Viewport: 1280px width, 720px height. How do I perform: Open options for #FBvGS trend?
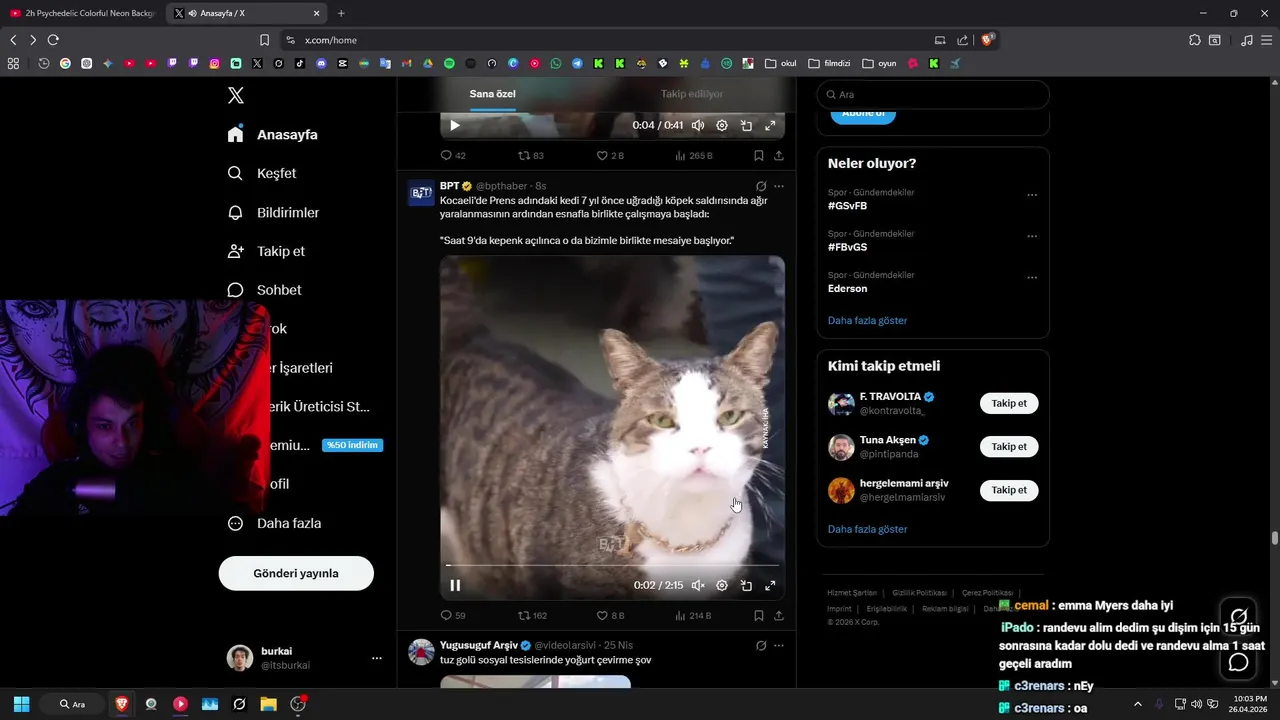click(x=1032, y=237)
